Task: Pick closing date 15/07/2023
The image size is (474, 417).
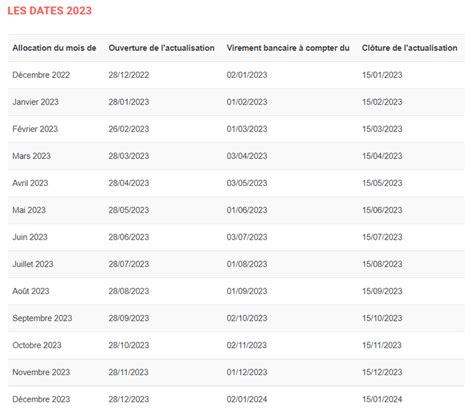Action: (382, 237)
